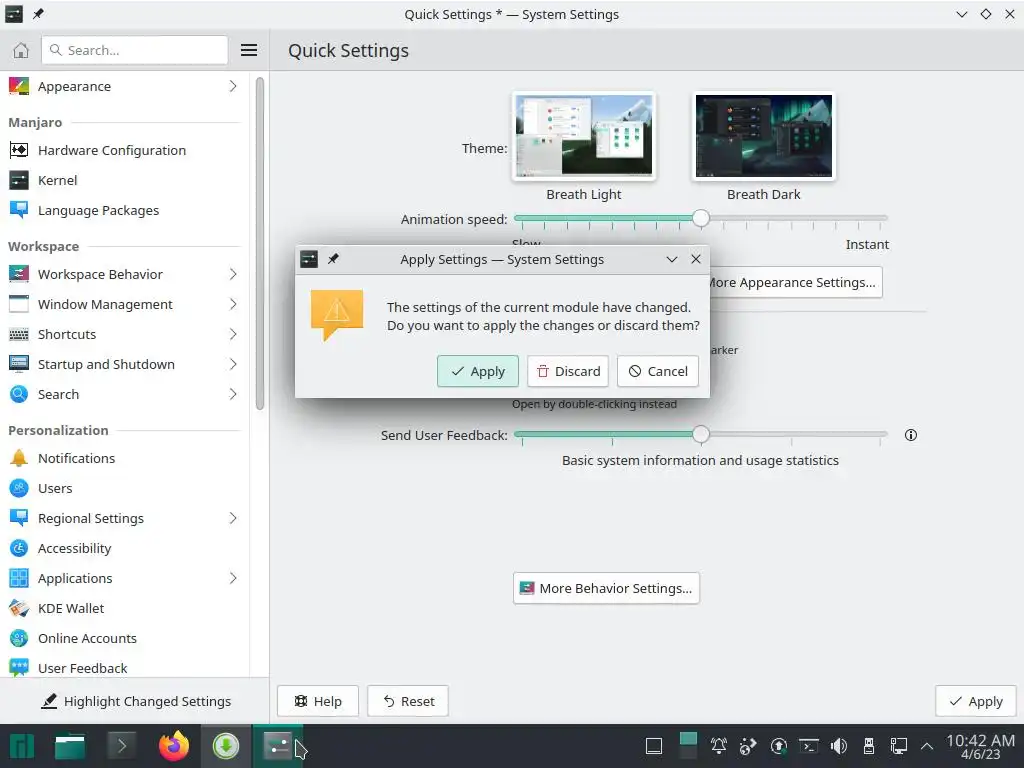The height and width of the screenshot is (768, 1024).
Task: Click the Hardware Configuration icon
Action: 19,150
